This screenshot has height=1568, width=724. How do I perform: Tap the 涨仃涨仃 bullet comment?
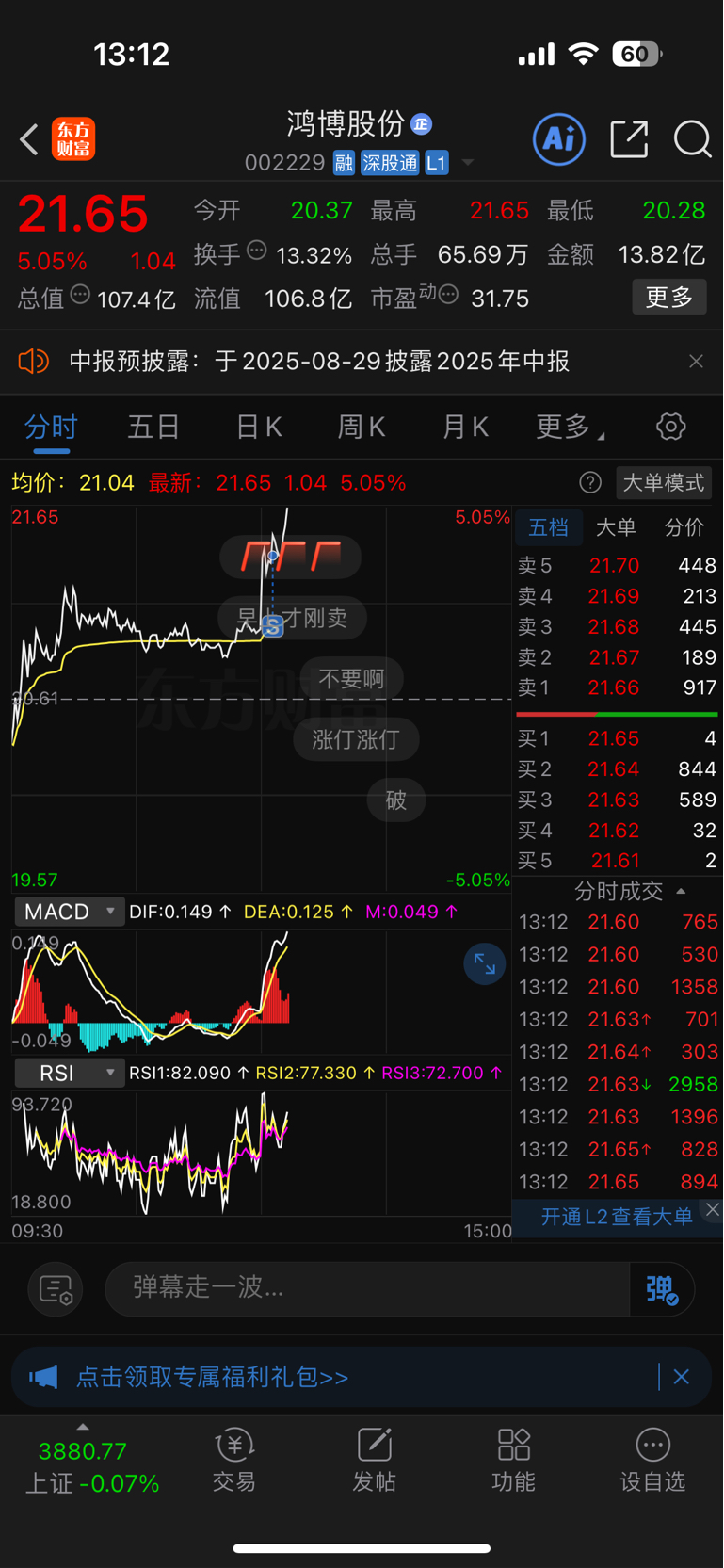click(x=355, y=739)
